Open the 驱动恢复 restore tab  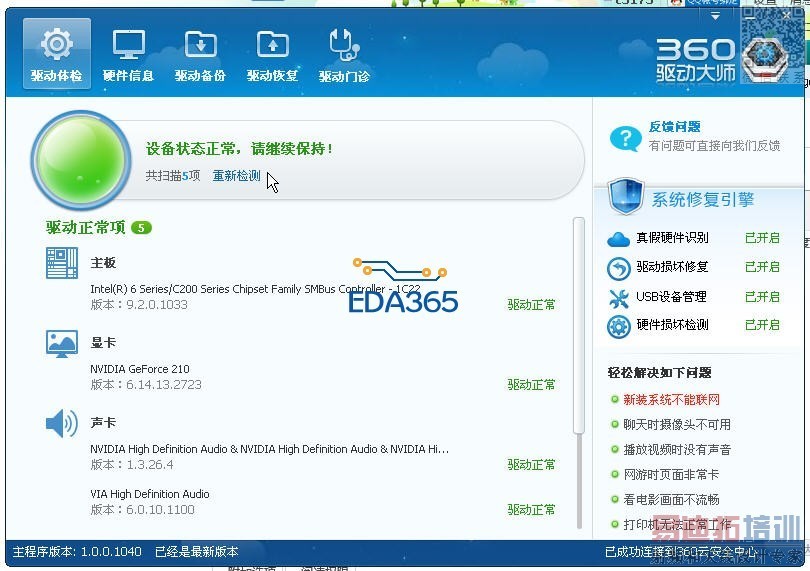[272, 55]
